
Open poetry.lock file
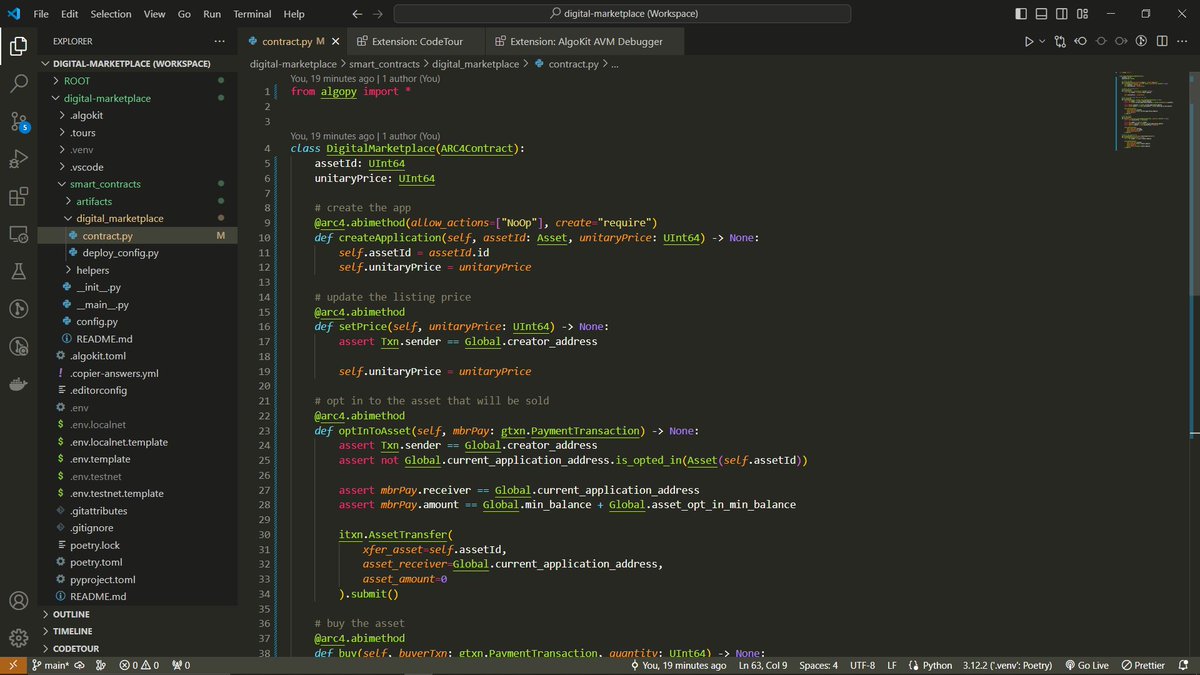[x=136, y=545]
